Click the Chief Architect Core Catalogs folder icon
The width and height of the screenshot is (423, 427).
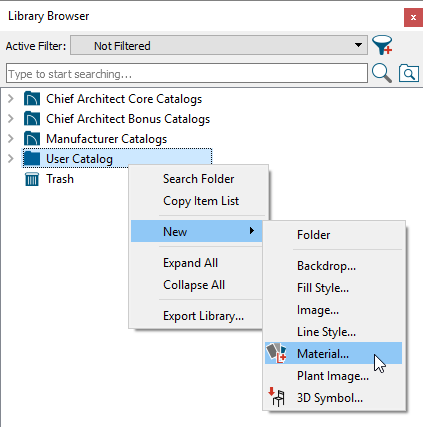pos(32,99)
